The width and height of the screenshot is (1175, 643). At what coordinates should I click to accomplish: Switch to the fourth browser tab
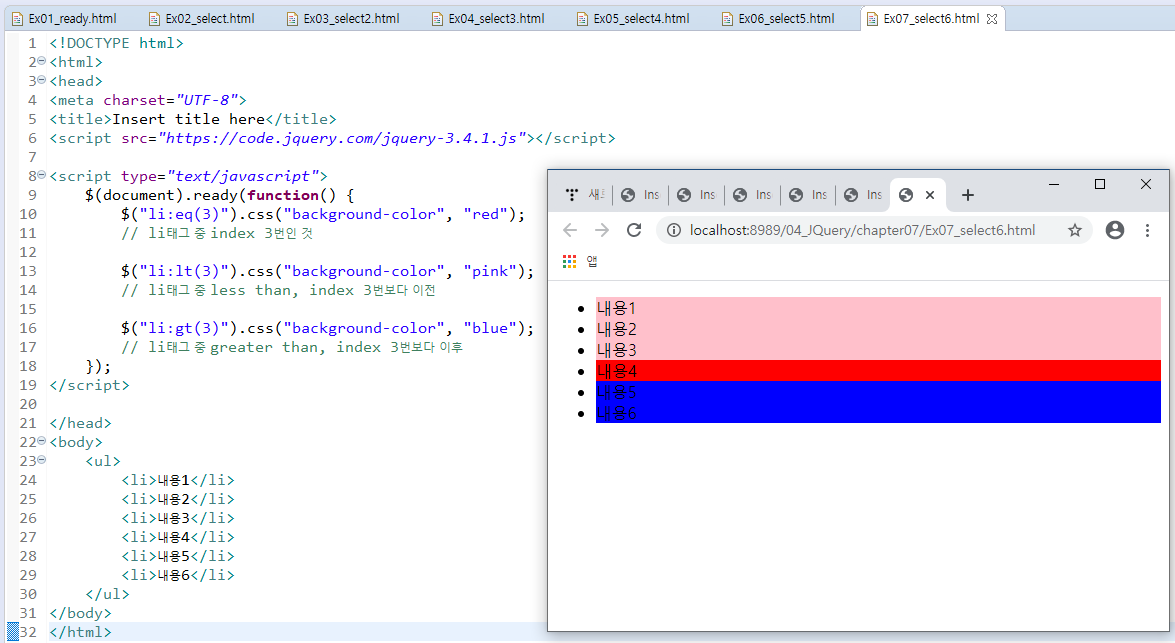pos(752,195)
